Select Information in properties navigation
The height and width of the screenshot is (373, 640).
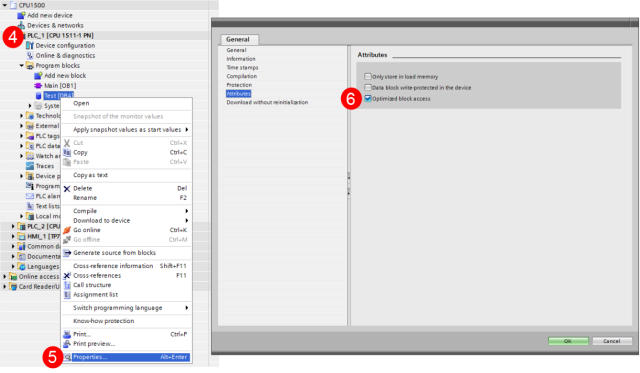(241, 59)
